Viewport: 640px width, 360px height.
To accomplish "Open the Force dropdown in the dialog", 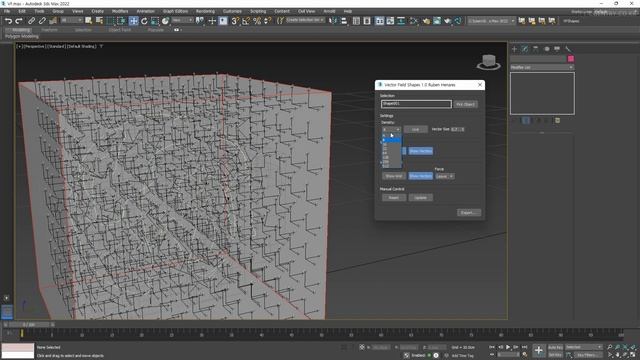I will pos(444,176).
